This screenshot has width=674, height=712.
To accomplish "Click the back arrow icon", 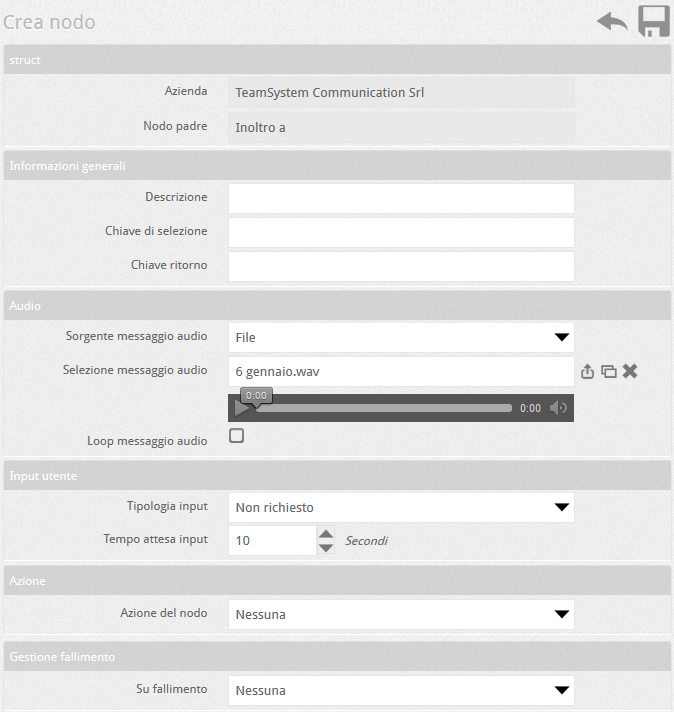I will point(612,22).
